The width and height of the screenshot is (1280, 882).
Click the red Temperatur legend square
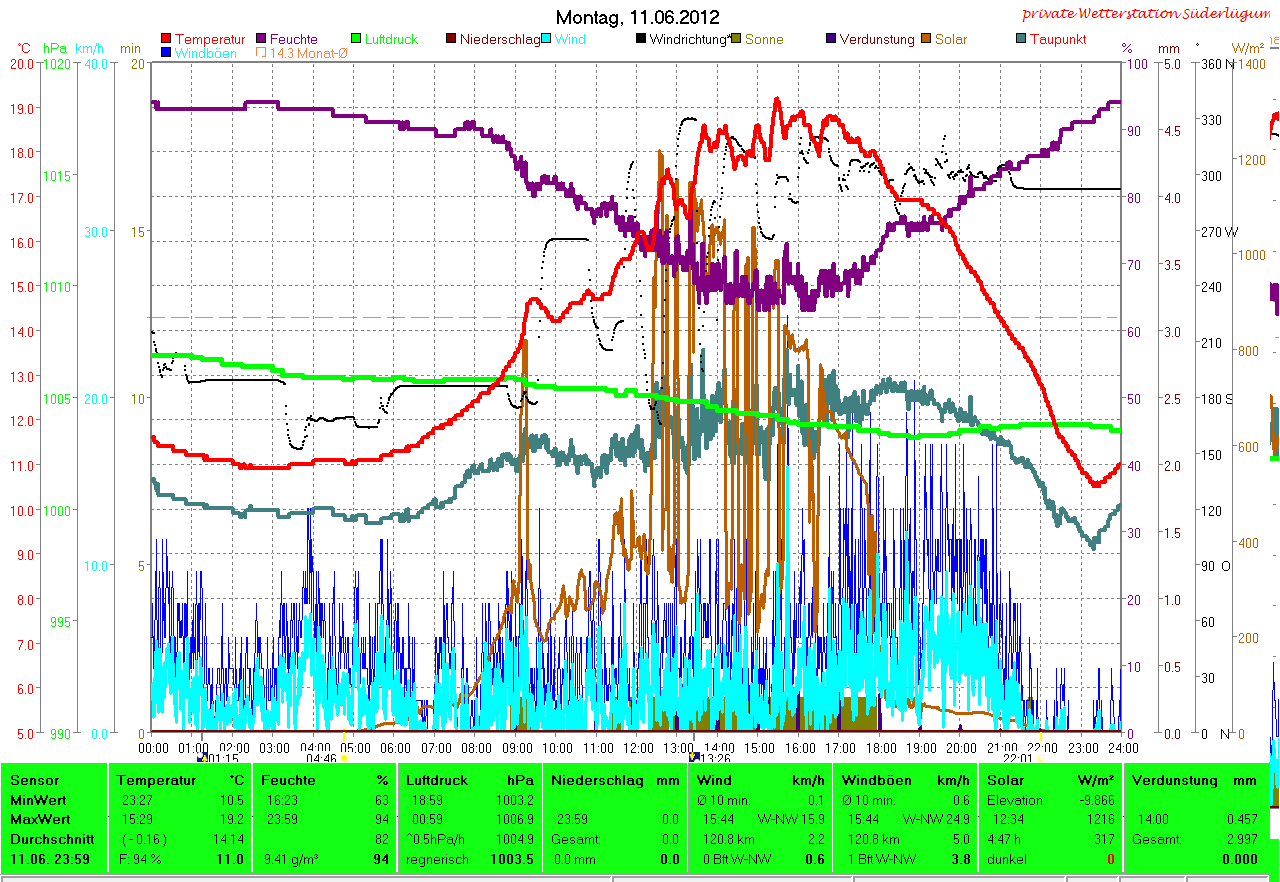166,40
